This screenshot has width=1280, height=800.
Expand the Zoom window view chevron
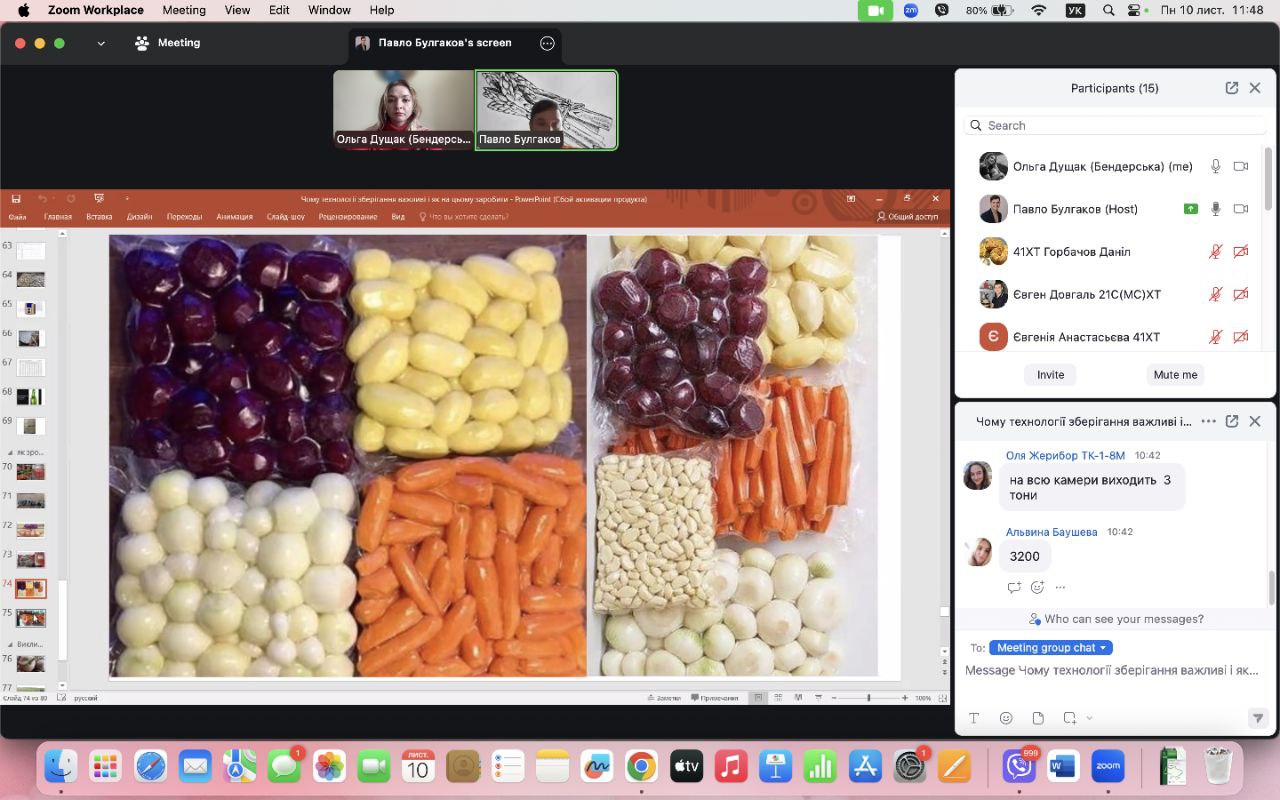(101, 43)
